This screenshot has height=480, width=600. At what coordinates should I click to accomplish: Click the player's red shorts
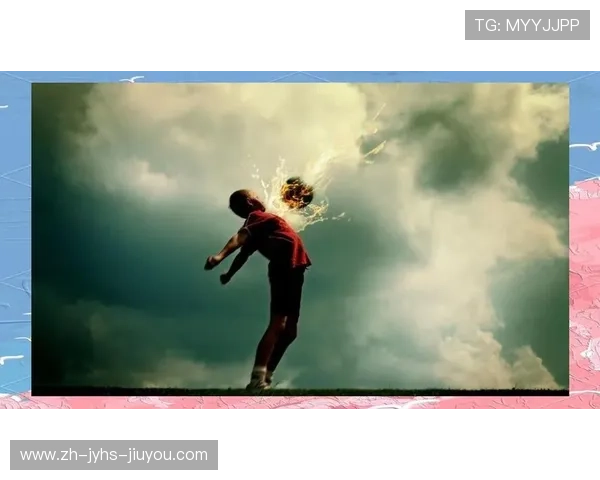click(286, 290)
